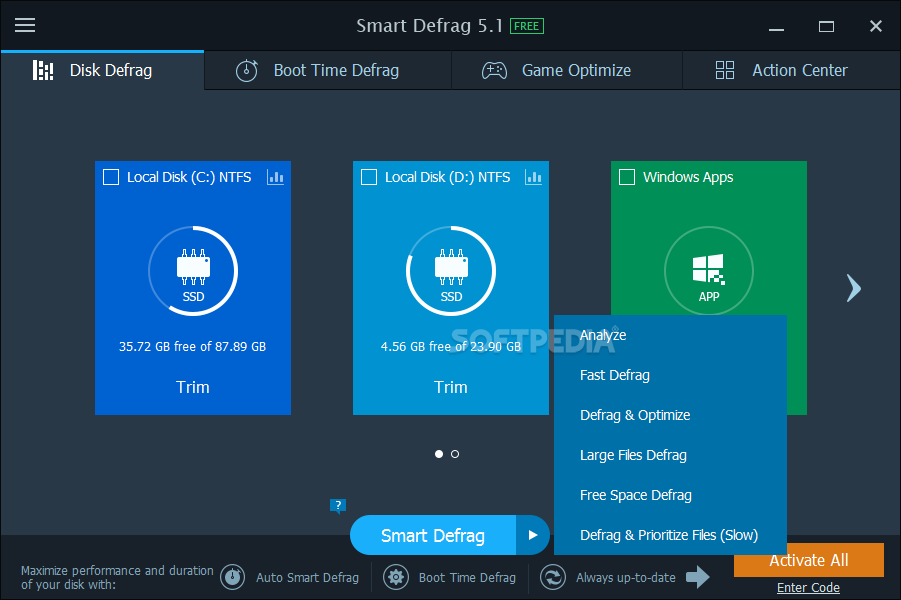901x600 pixels.
Task: Click the Local Disk (C:) NTFS title
Action: 189,177
